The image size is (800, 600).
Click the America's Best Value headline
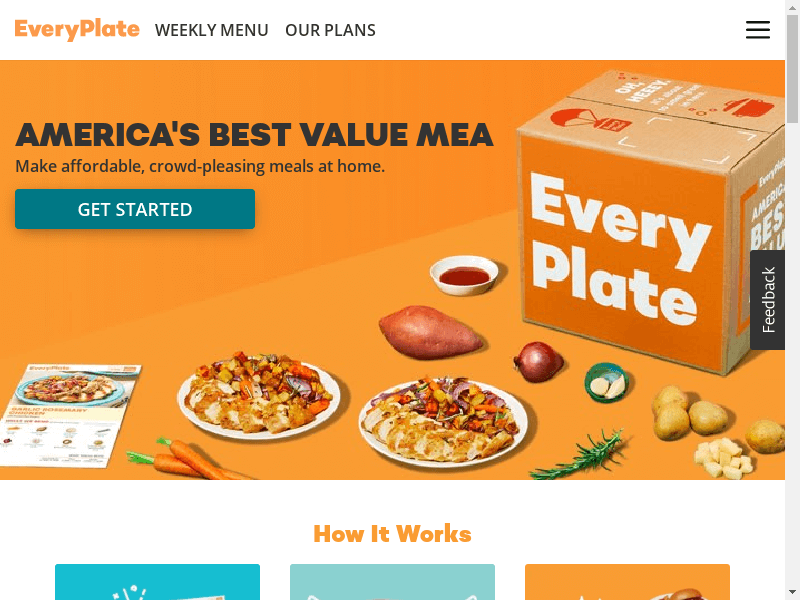click(x=254, y=135)
